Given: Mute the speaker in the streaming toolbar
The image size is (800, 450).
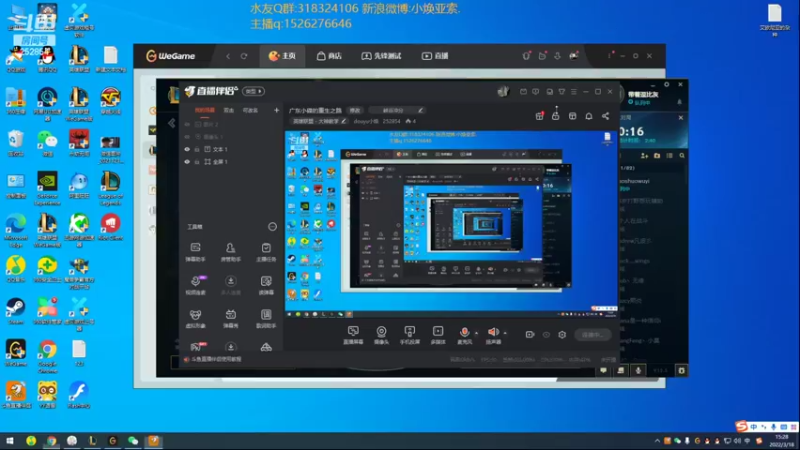Looking at the screenshot, I should pyautogui.click(x=492, y=332).
